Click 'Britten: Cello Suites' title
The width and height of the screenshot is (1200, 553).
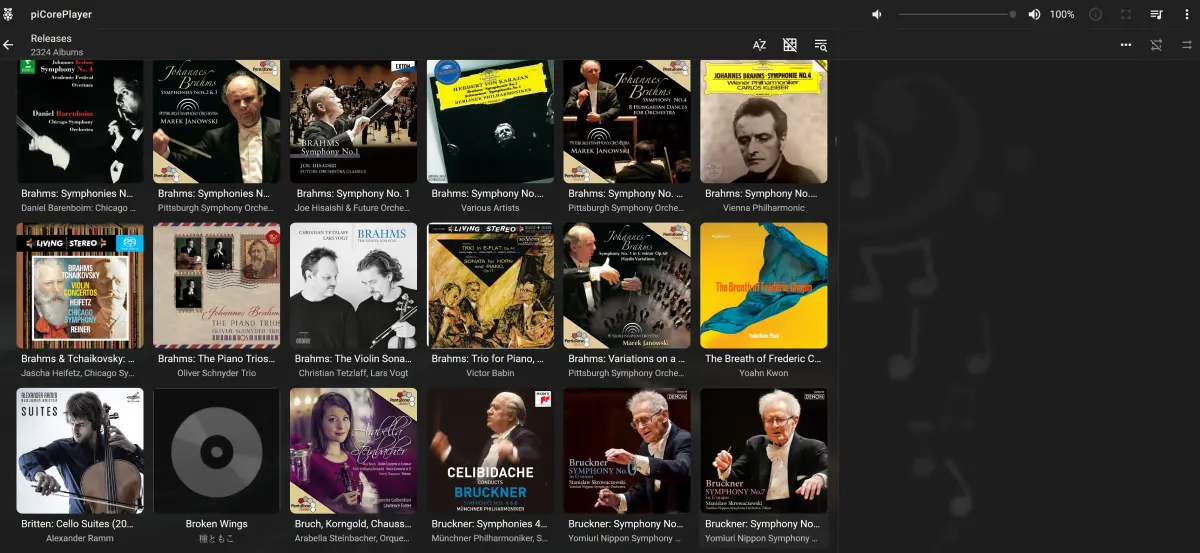tap(79, 524)
